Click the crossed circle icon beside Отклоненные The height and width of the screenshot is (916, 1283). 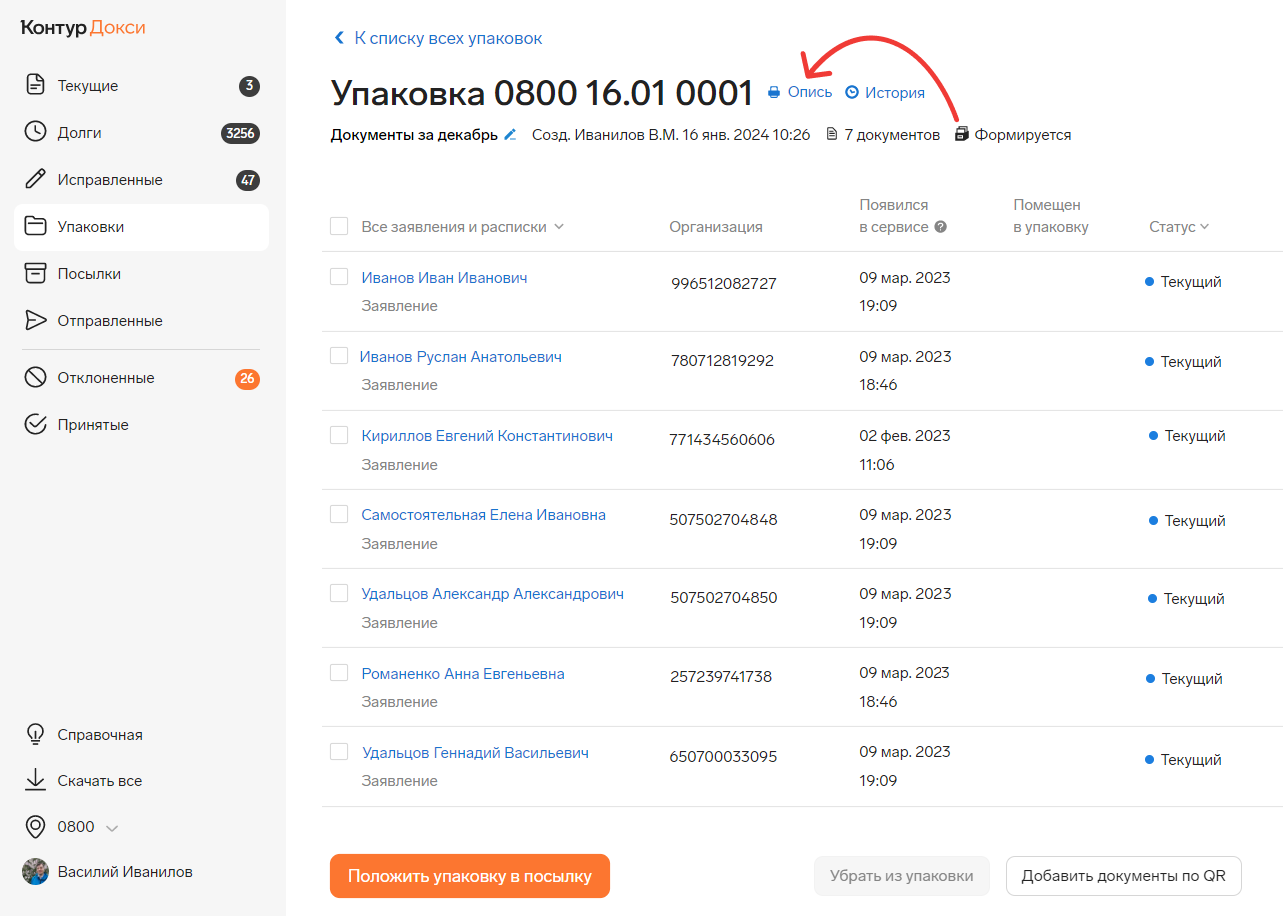35,377
